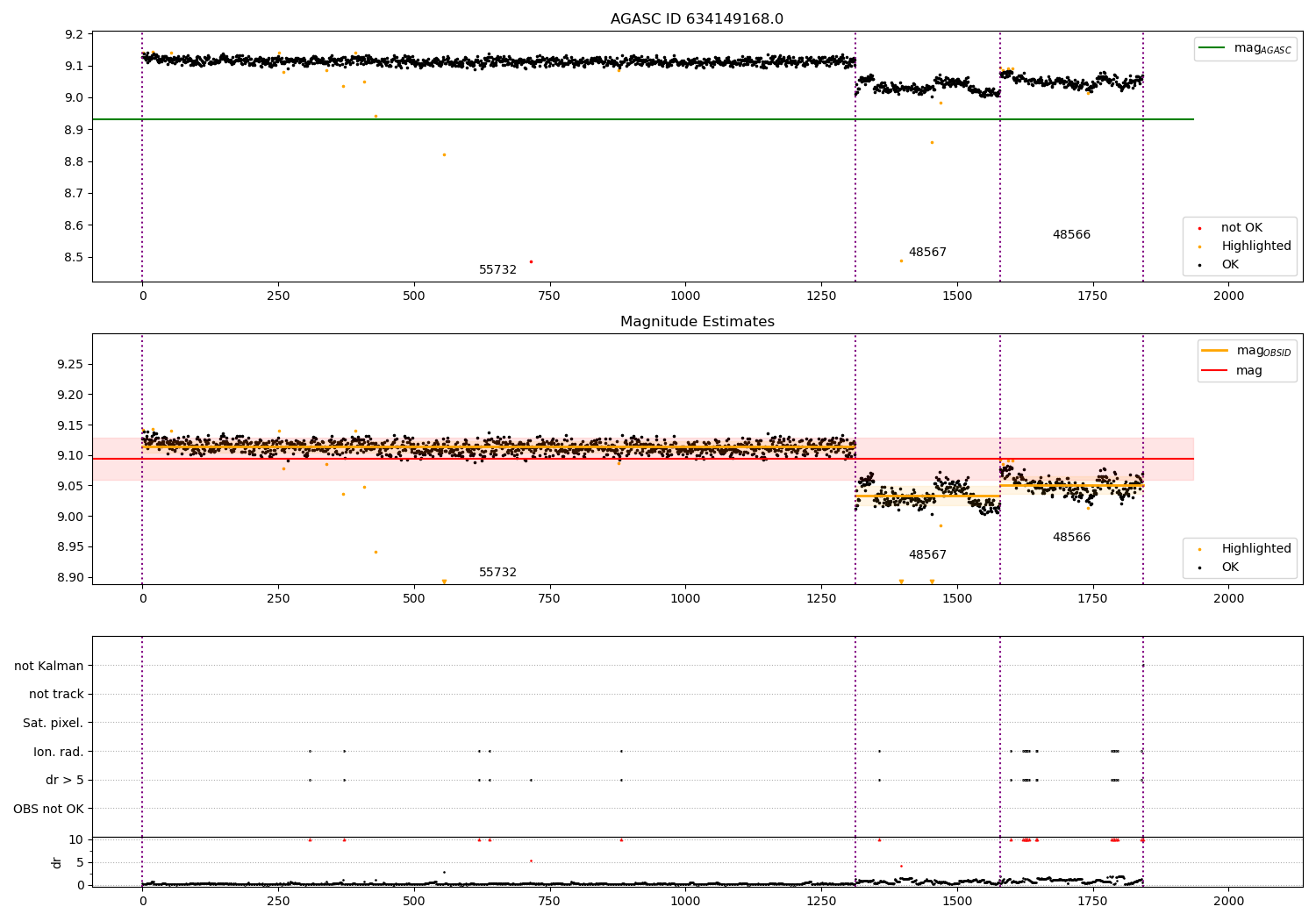
Task: Click the 'not Kalman' row label
Action: (x=49, y=666)
